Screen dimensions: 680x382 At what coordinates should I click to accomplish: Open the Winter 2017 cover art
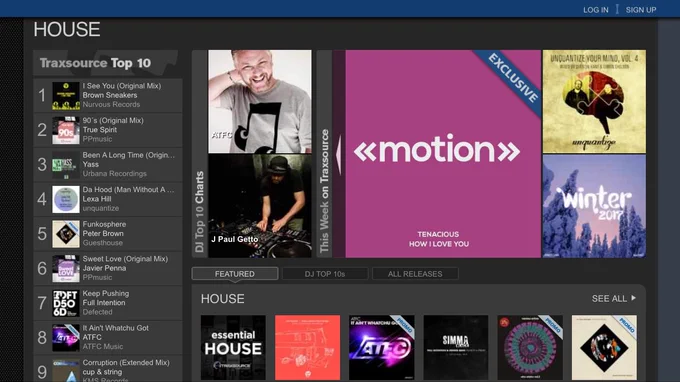point(594,206)
